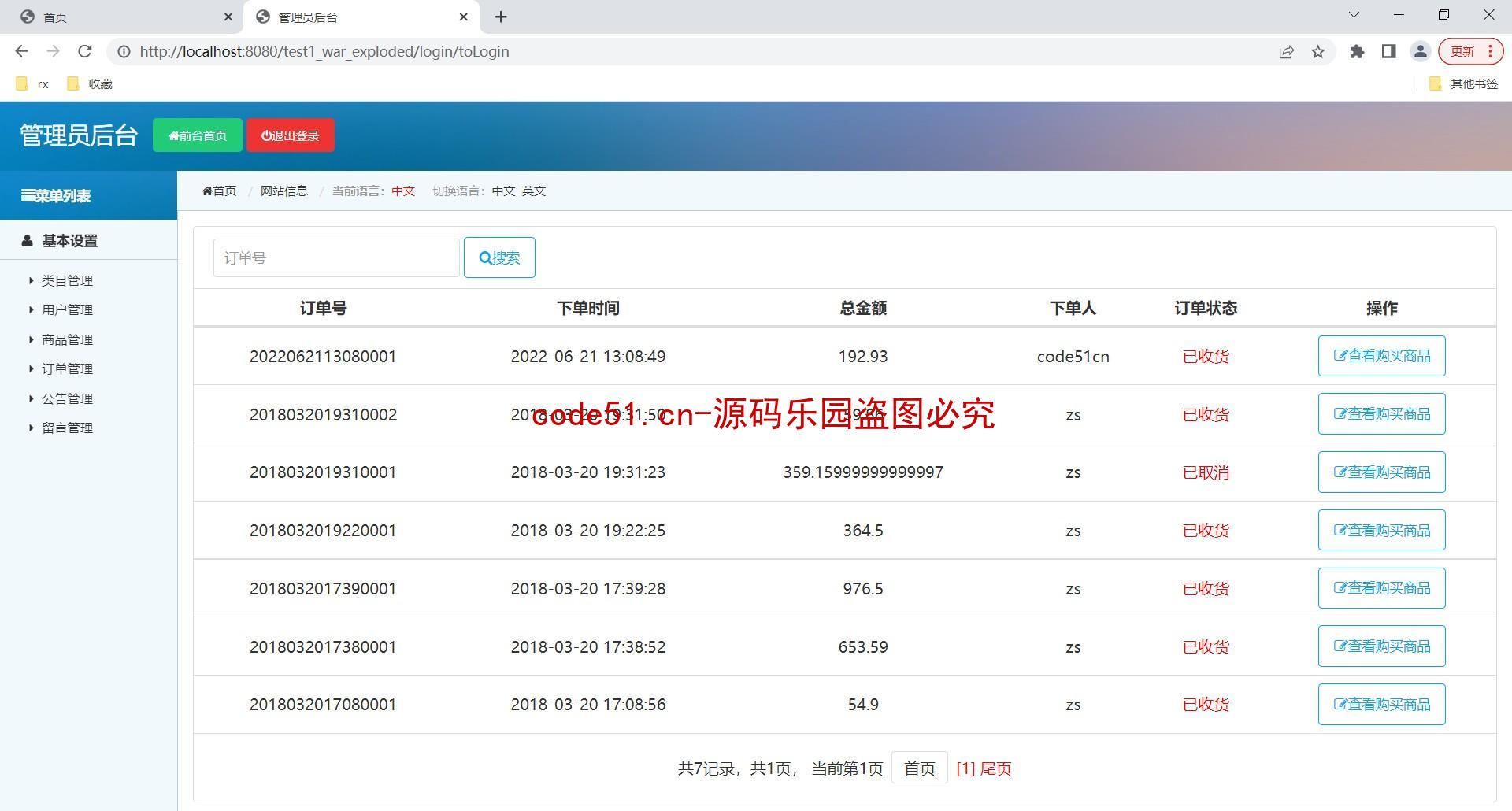Click the 订单状态 column header

[x=1206, y=308]
